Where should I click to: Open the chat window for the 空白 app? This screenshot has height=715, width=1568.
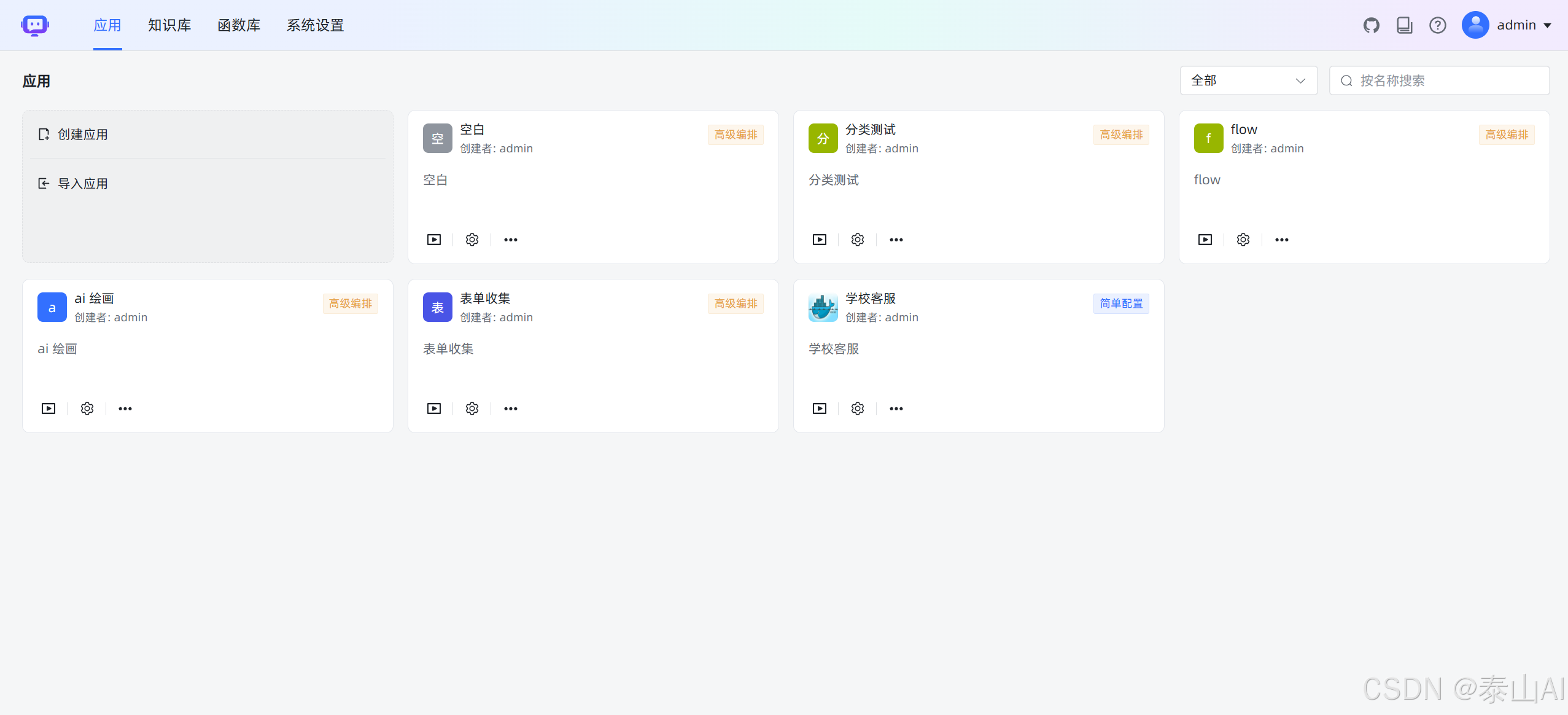(433, 240)
